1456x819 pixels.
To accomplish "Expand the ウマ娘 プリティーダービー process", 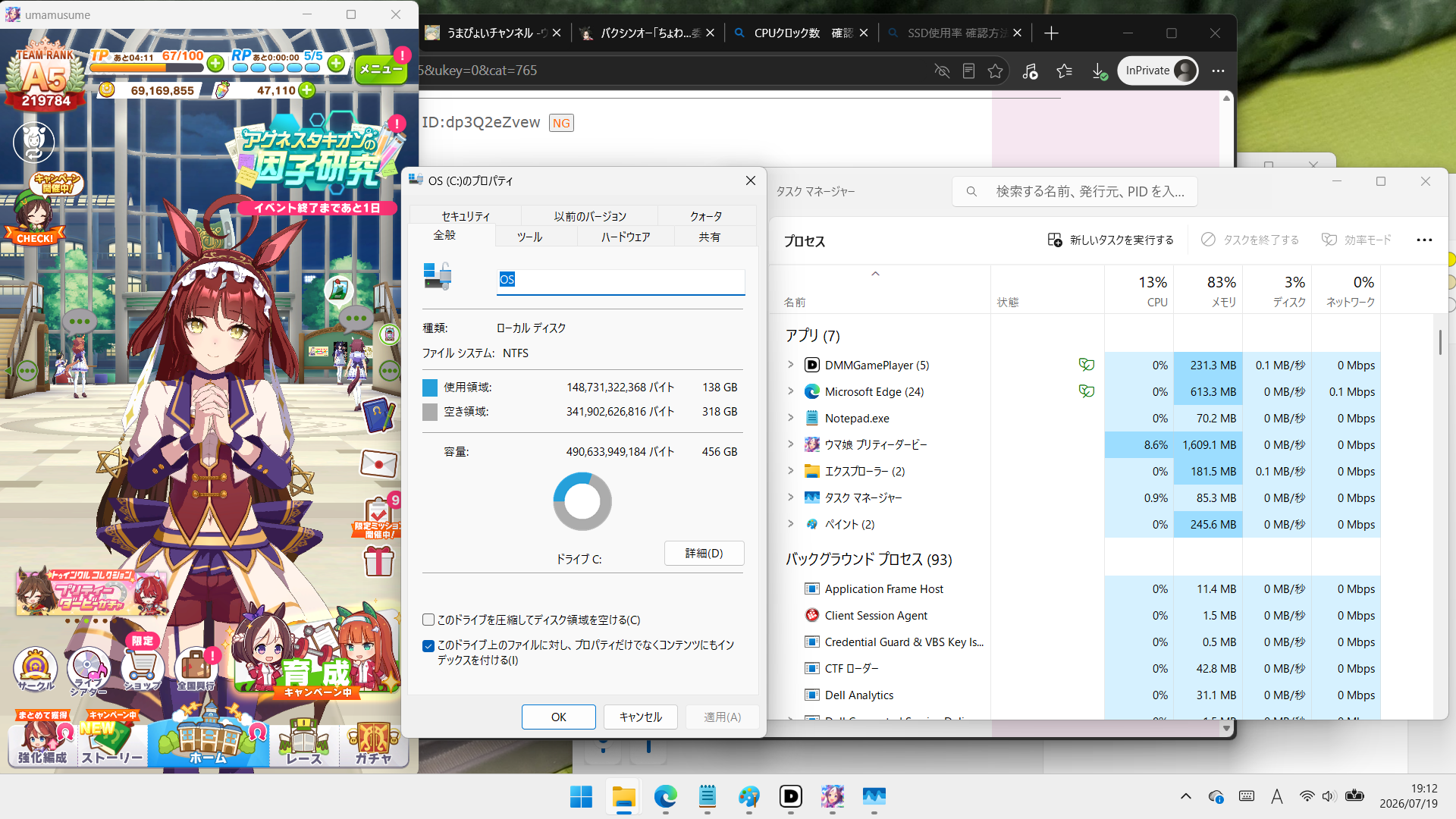I will point(791,444).
